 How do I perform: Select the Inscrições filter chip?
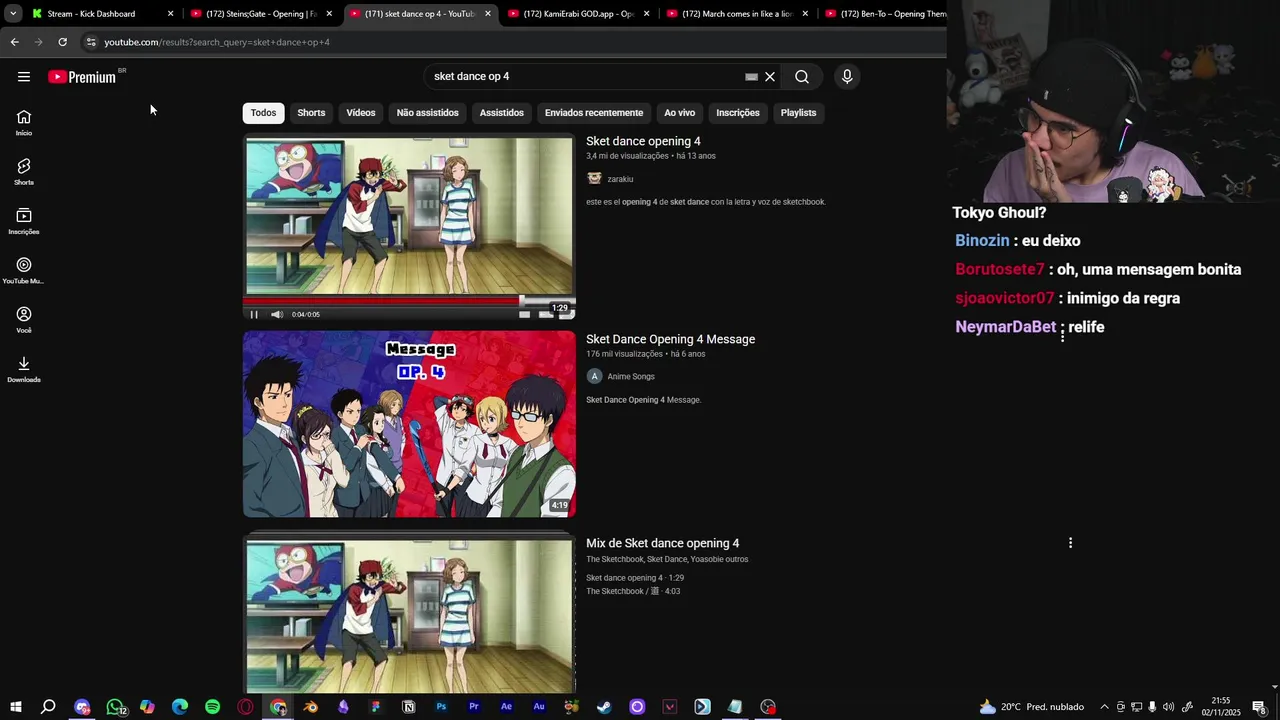point(738,113)
